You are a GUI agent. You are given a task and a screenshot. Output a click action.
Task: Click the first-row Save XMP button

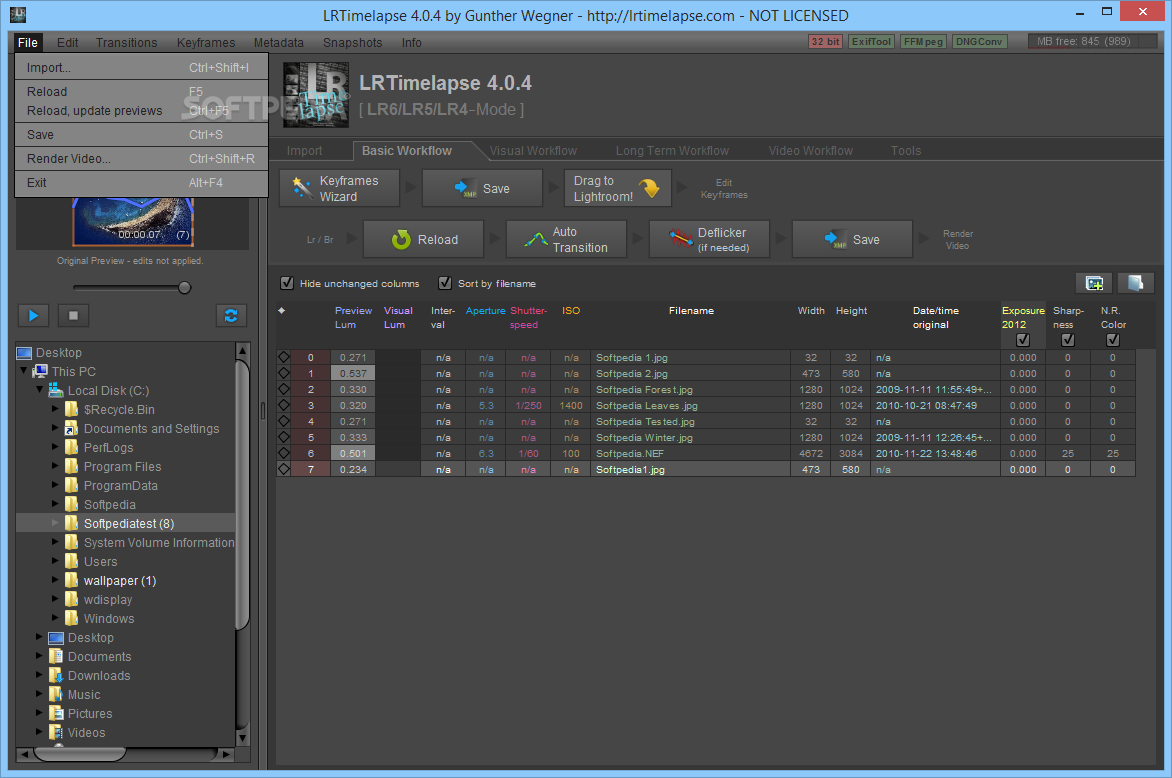pos(482,188)
